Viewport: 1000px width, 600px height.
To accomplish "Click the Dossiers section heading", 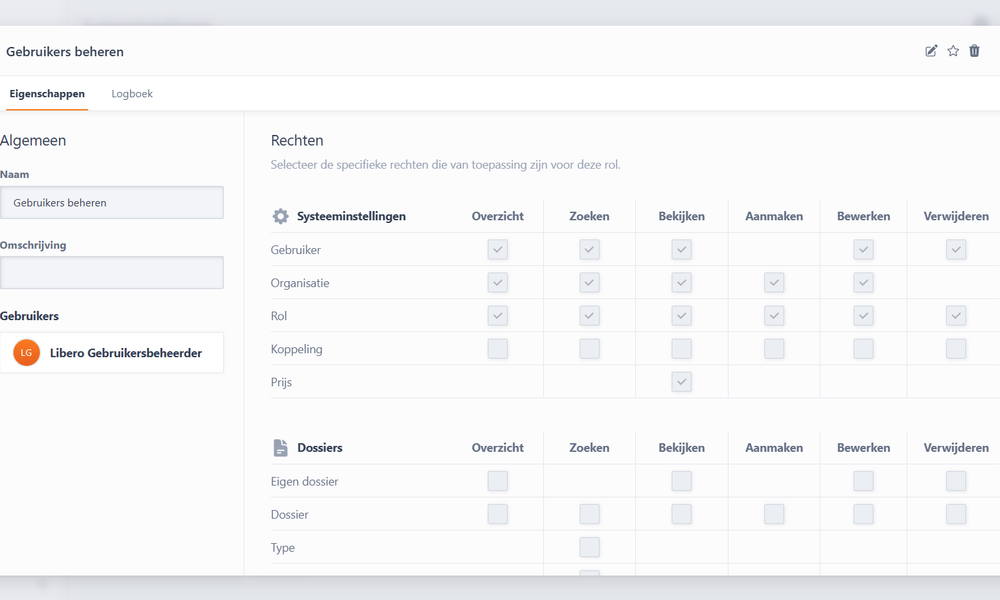I will pos(320,448).
